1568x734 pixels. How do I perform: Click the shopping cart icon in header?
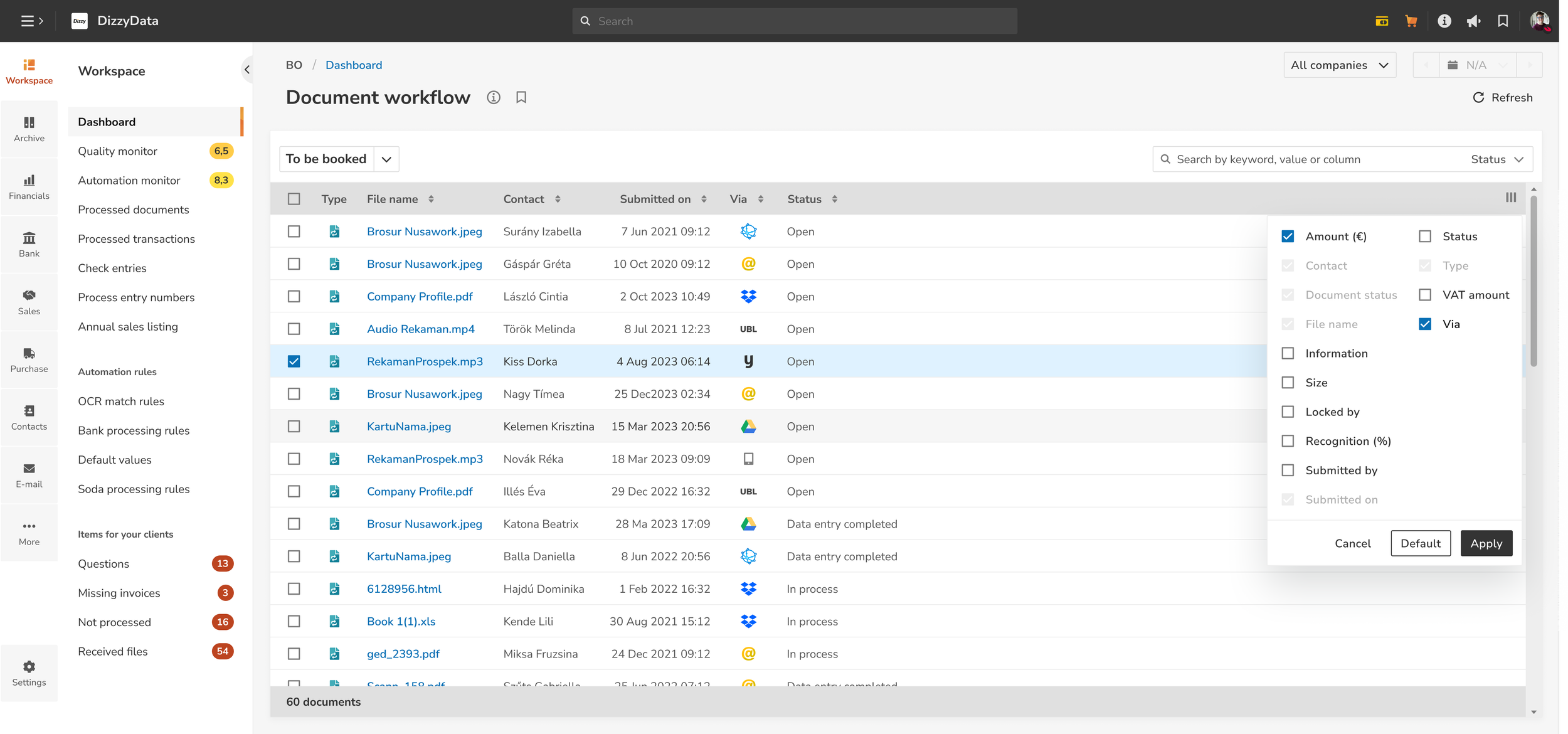click(x=1411, y=21)
